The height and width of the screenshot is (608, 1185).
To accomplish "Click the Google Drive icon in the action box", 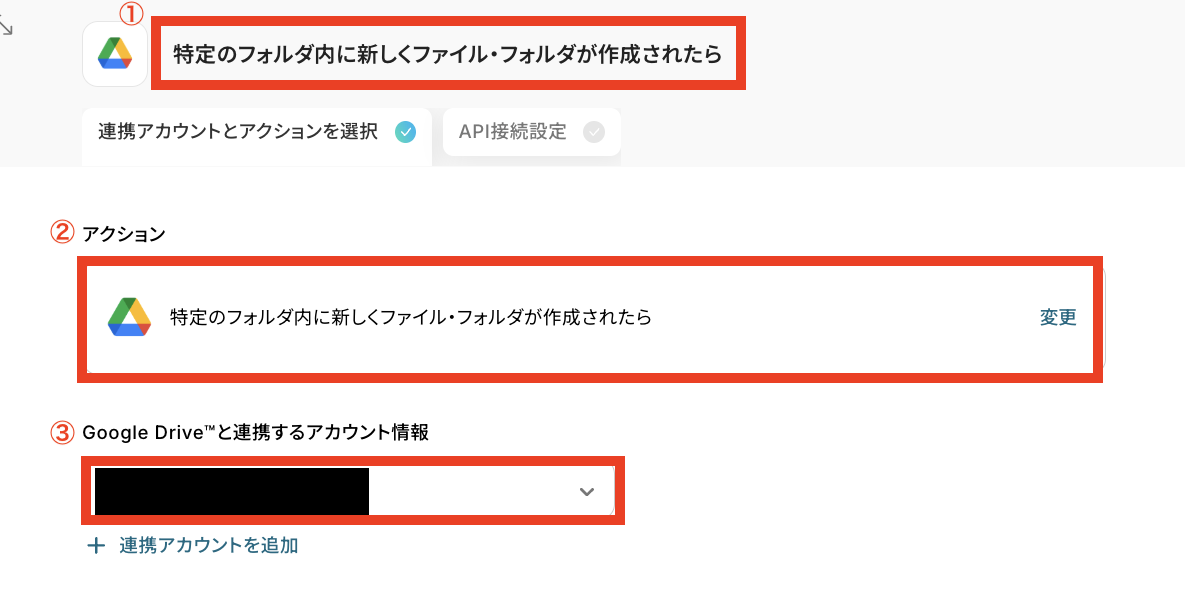I will pos(129,317).
